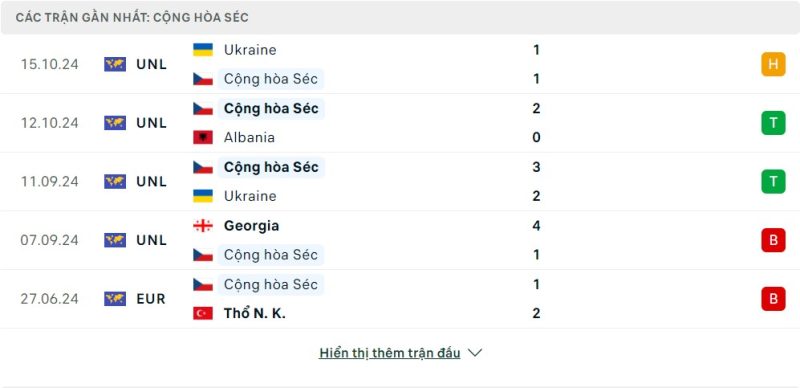Select the Thổ N. K. team name

click(255, 313)
